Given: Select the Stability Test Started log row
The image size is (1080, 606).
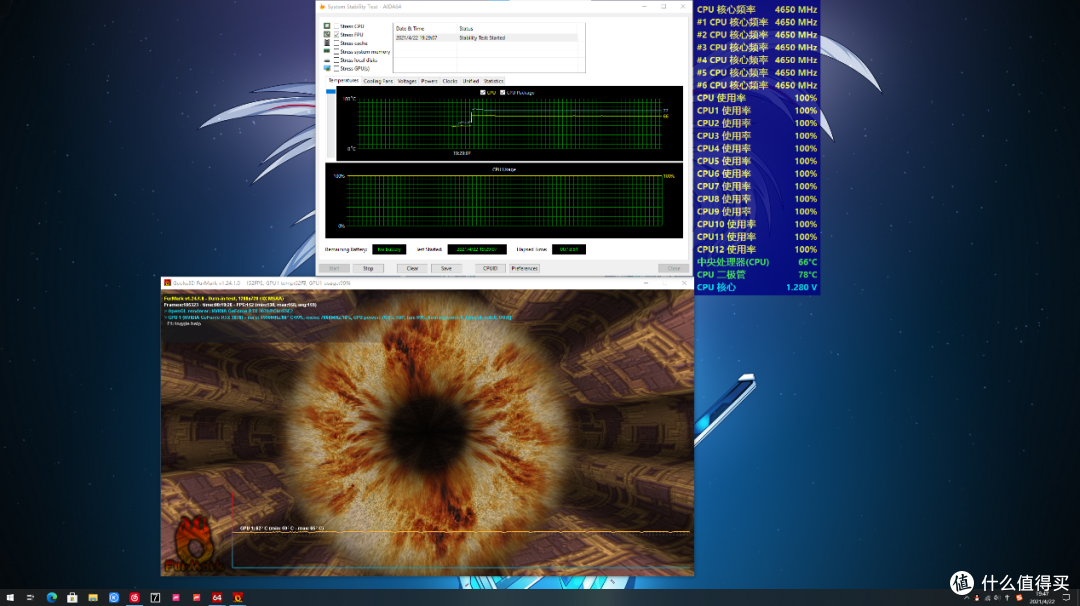Looking at the screenshot, I should [x=486, y=38].
